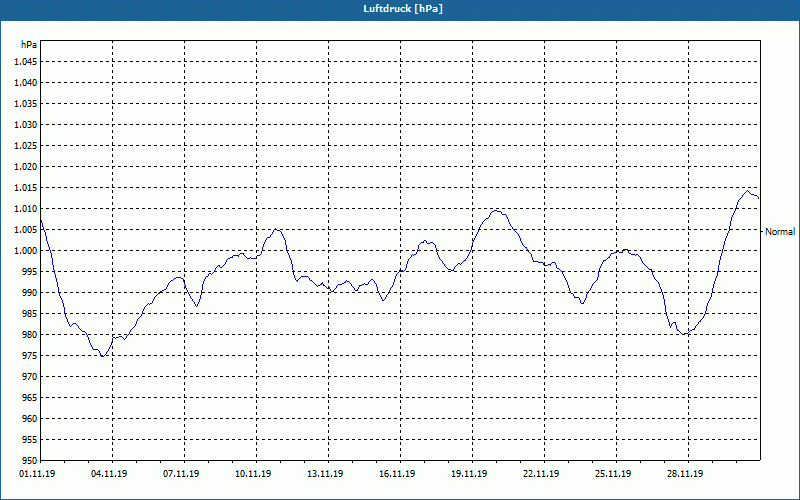Click the "hPa" unit label on the axis
The height and width of the screenshot is (500, 800).
pyautogui.click(x=29, y=45)
